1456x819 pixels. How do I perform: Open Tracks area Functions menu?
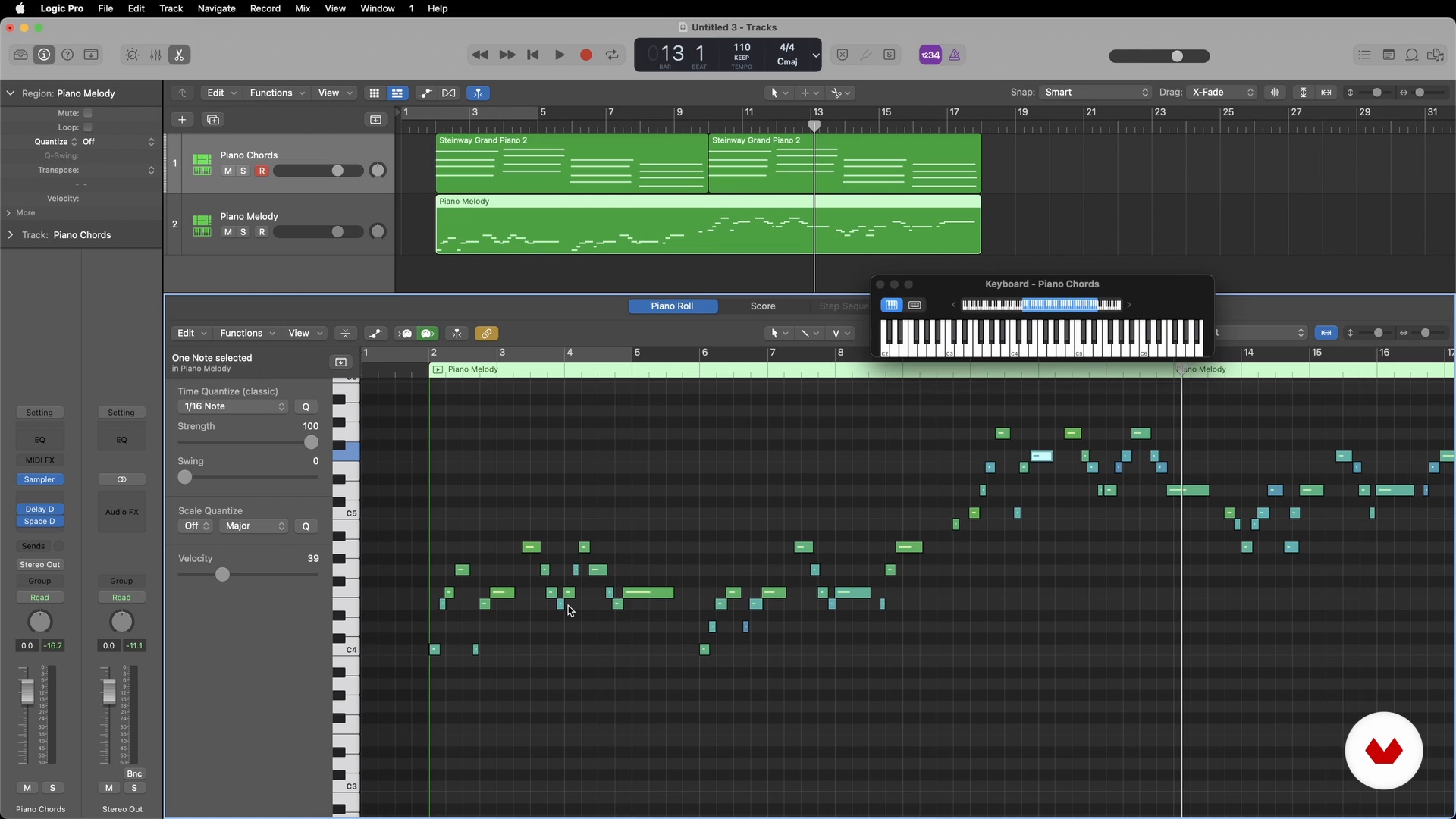coord(277,93)
